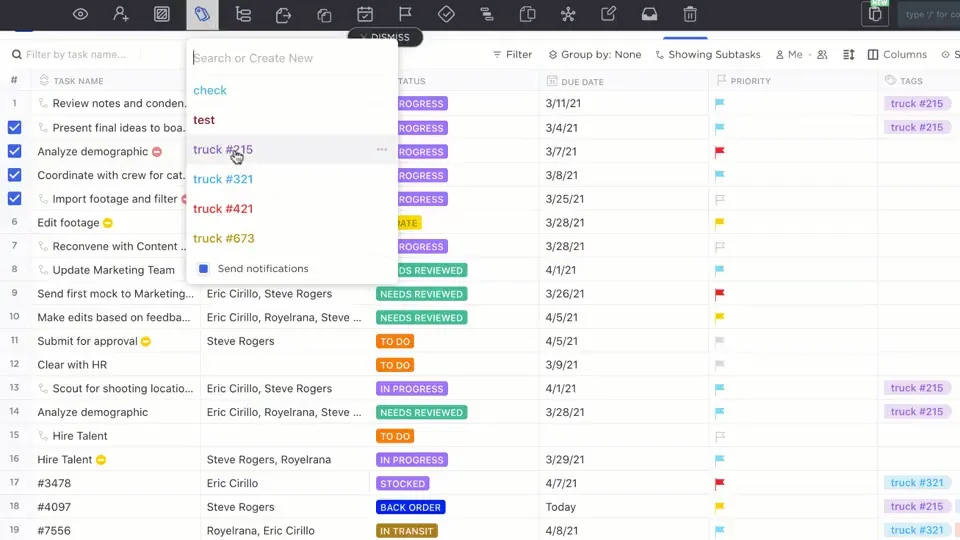Uncheck the Present final ideas task checkbox
The height and width of the screenshot is (540, 960).
coord(15,127)
